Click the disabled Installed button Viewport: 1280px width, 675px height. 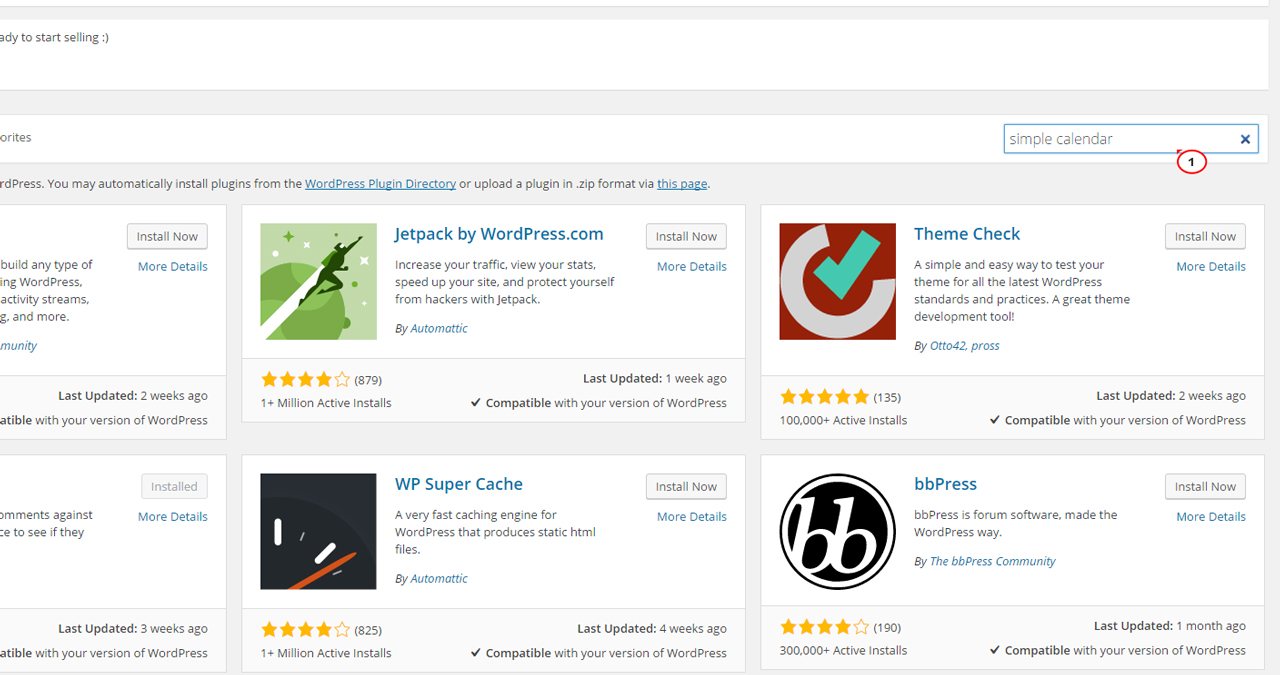pos(174,487)
